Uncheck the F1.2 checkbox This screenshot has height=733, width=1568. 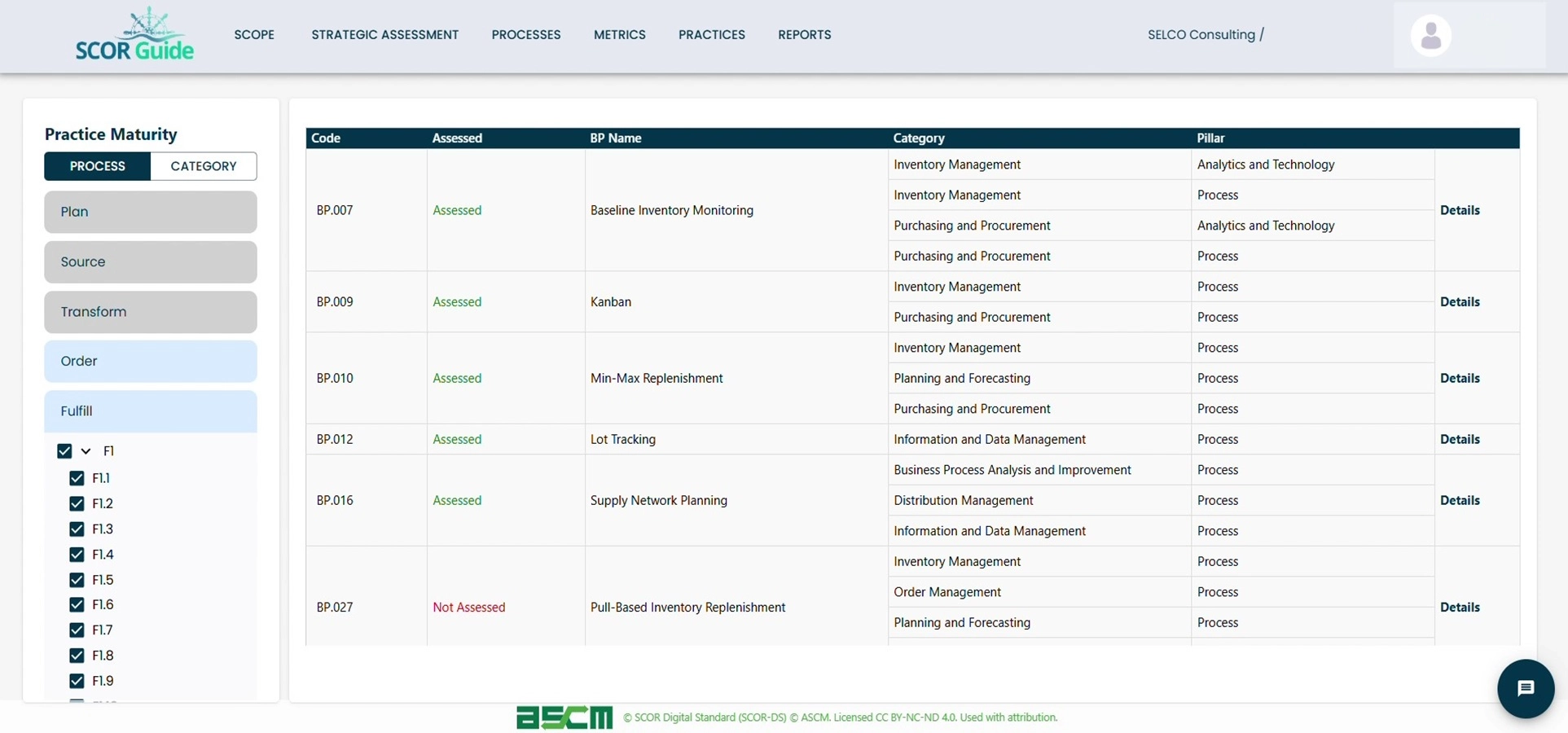pyautogui.click(x=77, y=503)
